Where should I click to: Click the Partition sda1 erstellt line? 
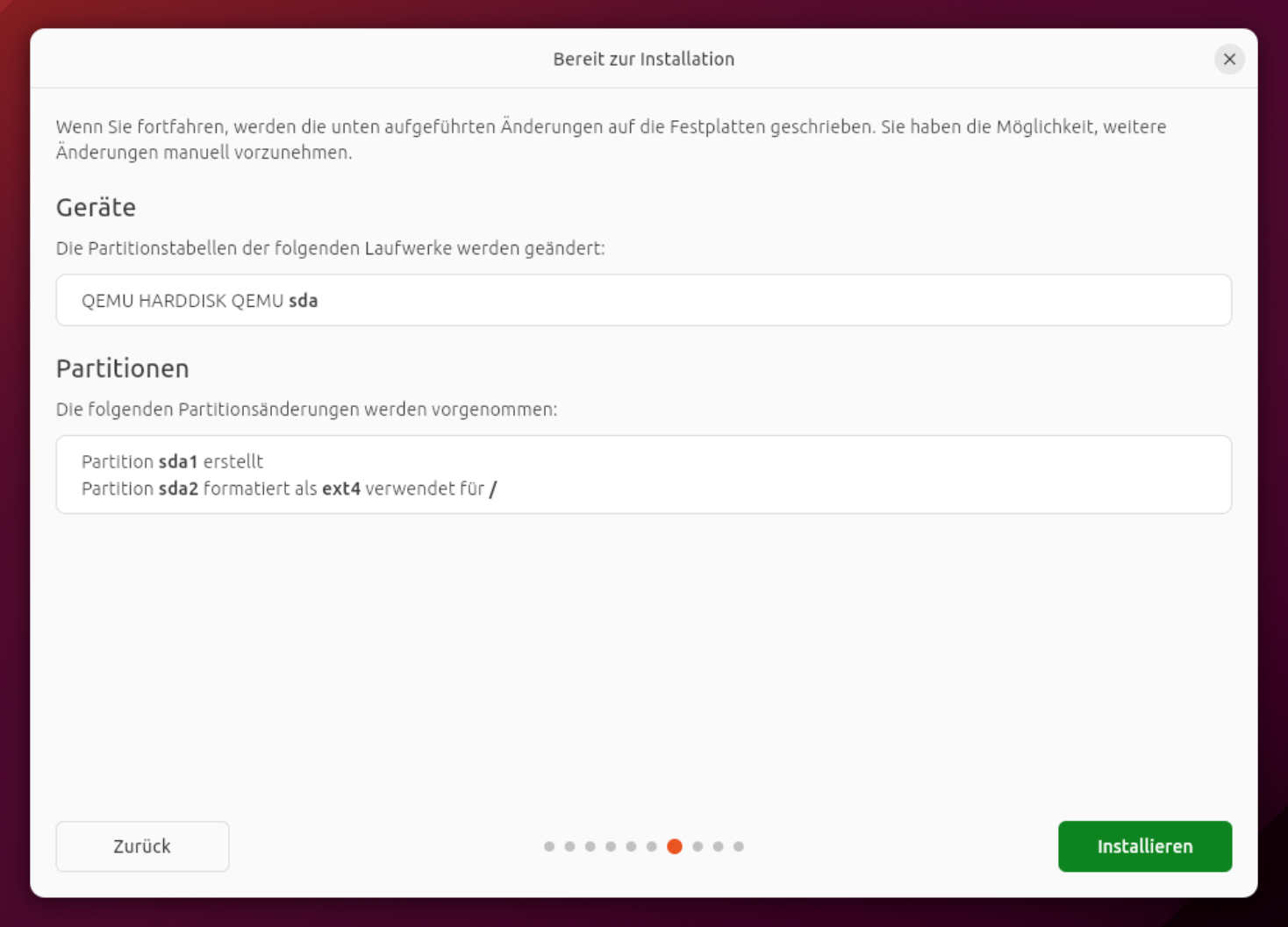[x=172, y=461]
